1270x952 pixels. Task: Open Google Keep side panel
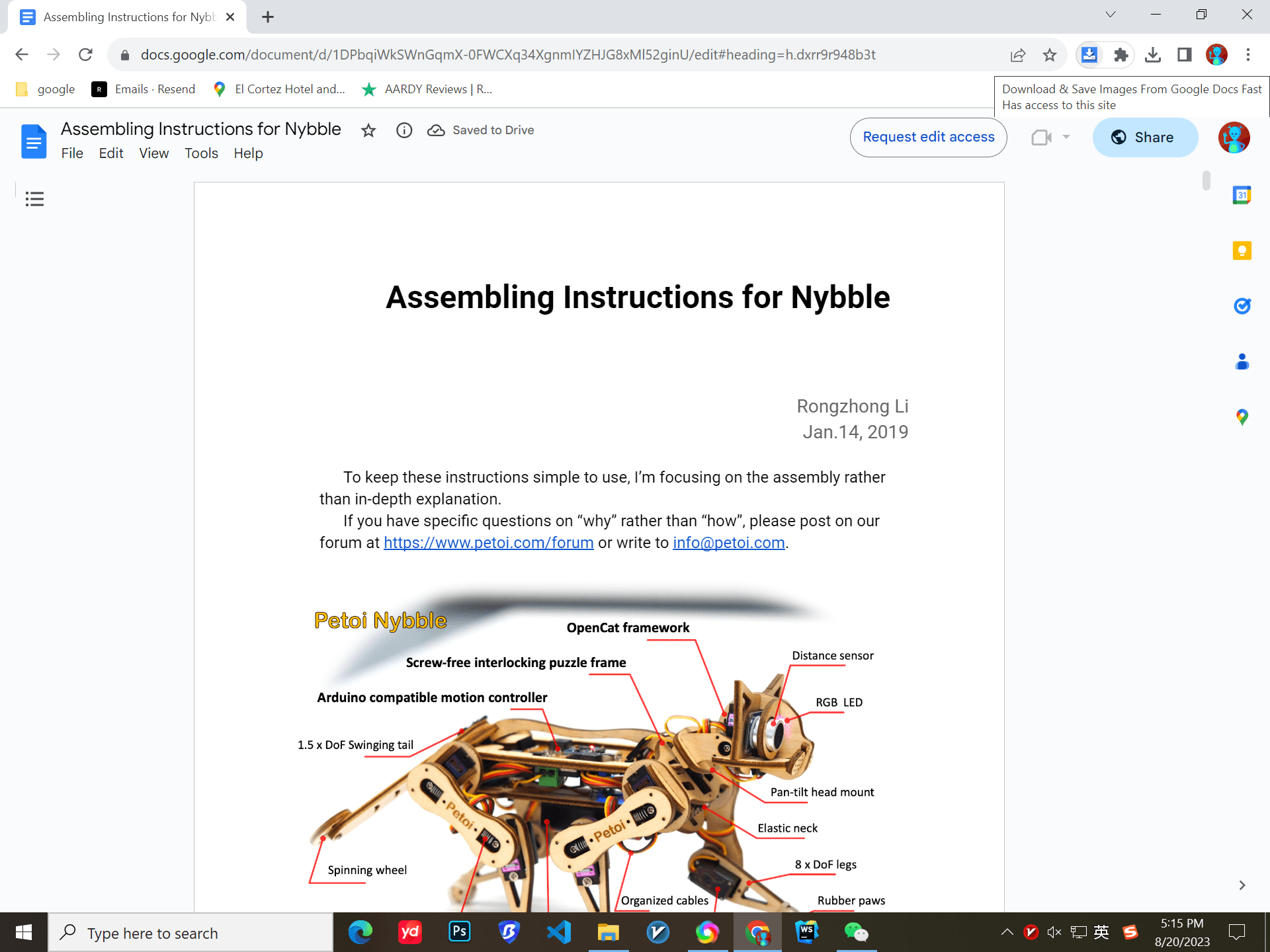1242,251
